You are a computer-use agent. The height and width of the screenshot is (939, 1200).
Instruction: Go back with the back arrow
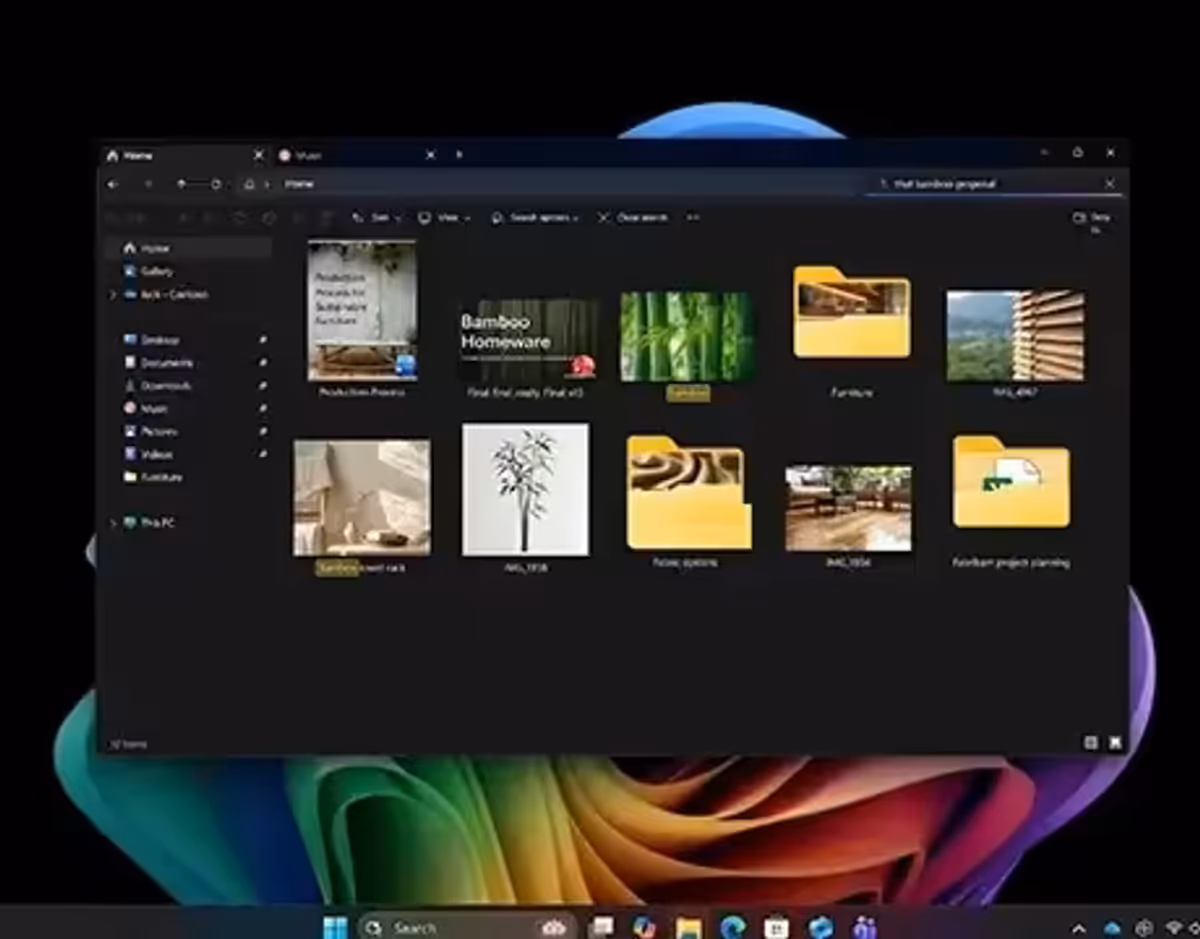click(x=112, y=184)
